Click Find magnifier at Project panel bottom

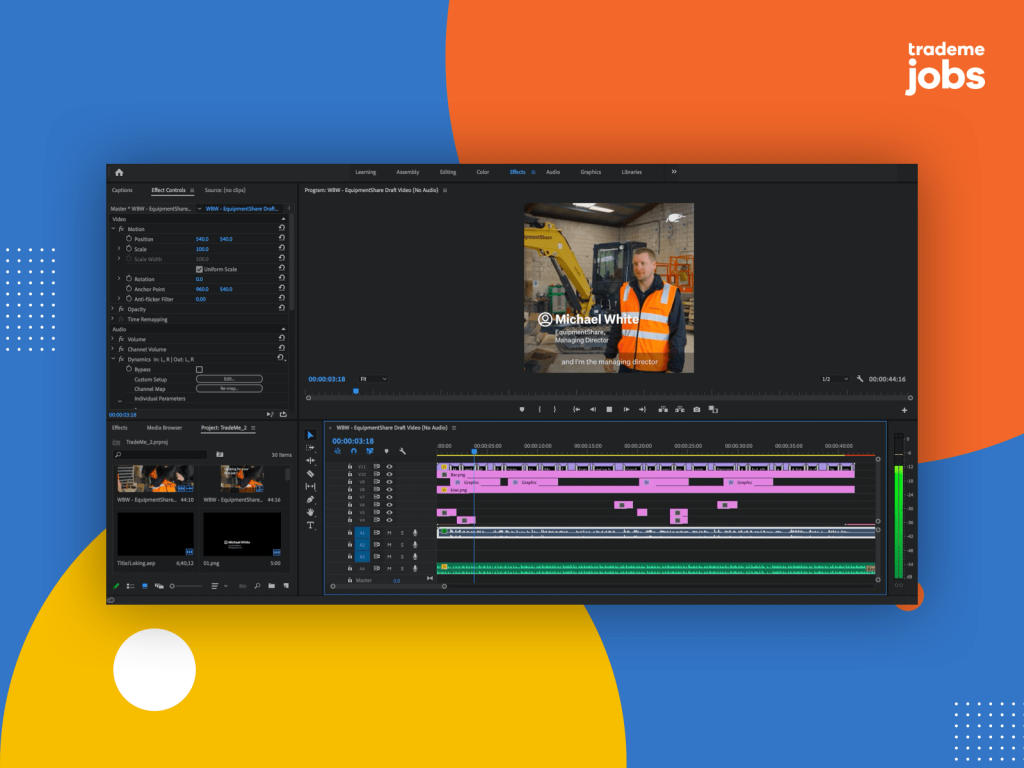coord(257,586)
